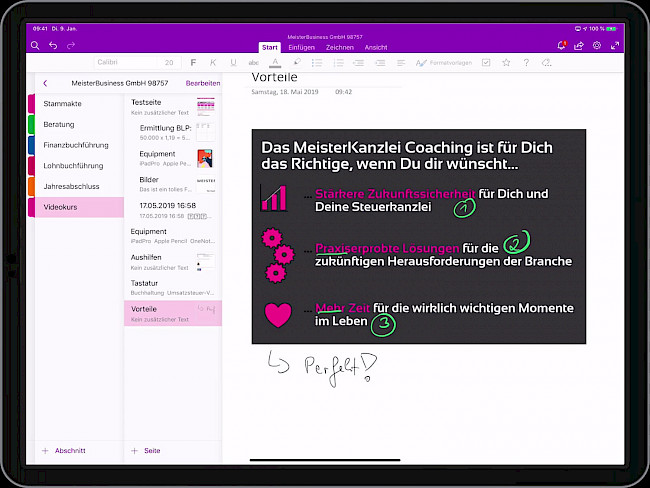Click the Testseite page thumbnail

pyautogui.click(x=206, y=107)
